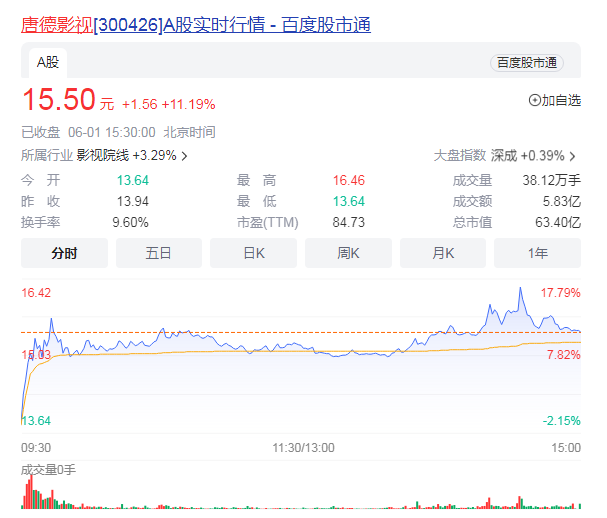607x518 pixels.
Task: Click the 百度股市通 badge button
Action: pyautogui.click(x=526, y=62)
